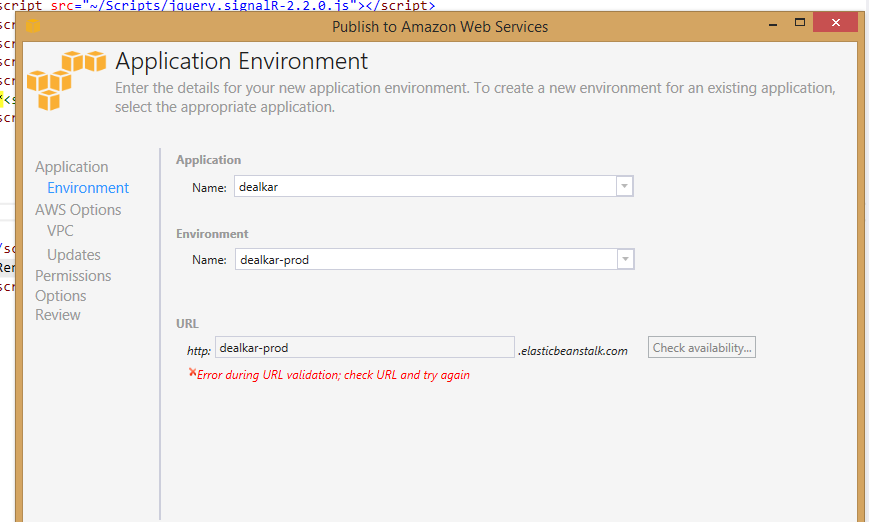
Task: Click the Application Environment heading
Action: (241, 61)
